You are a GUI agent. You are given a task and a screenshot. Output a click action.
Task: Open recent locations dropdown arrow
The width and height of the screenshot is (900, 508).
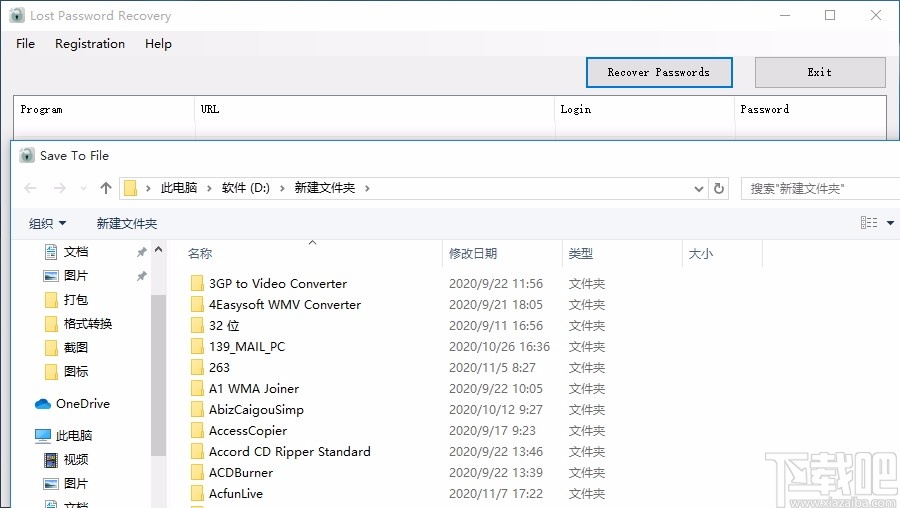[x=84, y=188]
